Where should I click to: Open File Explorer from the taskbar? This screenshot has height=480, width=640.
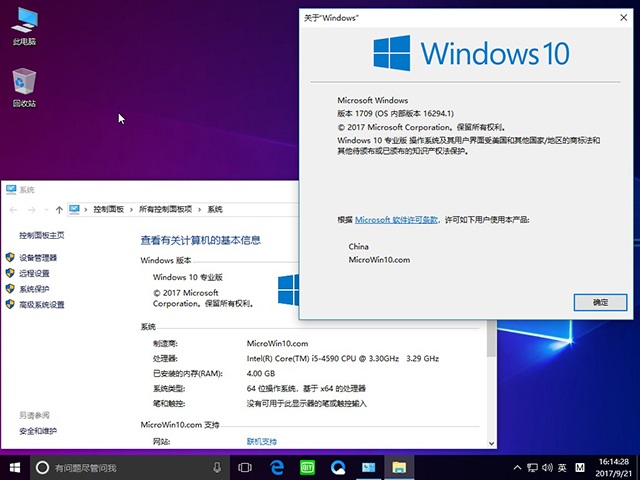[x=399, y=467]
